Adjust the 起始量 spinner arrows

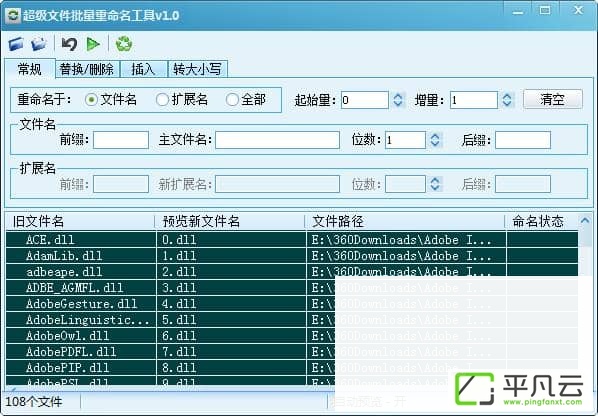[398, 100]
